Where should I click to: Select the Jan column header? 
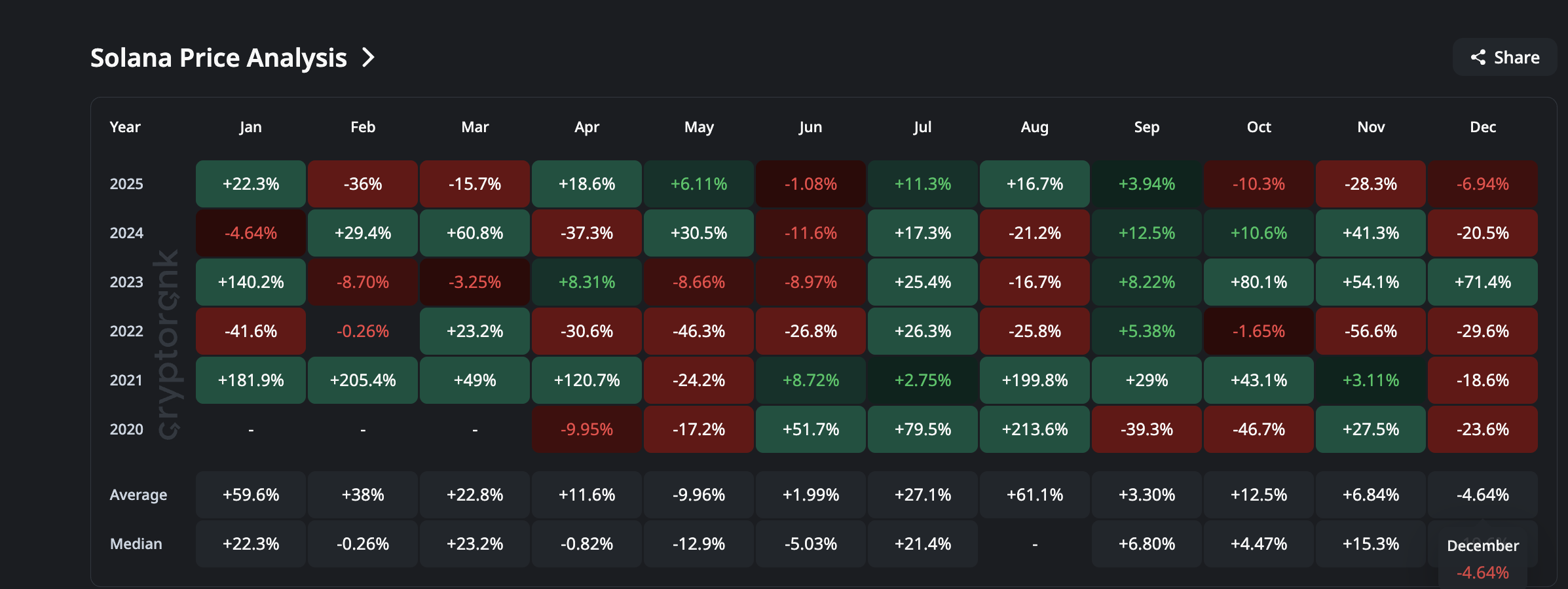[251, 127]
